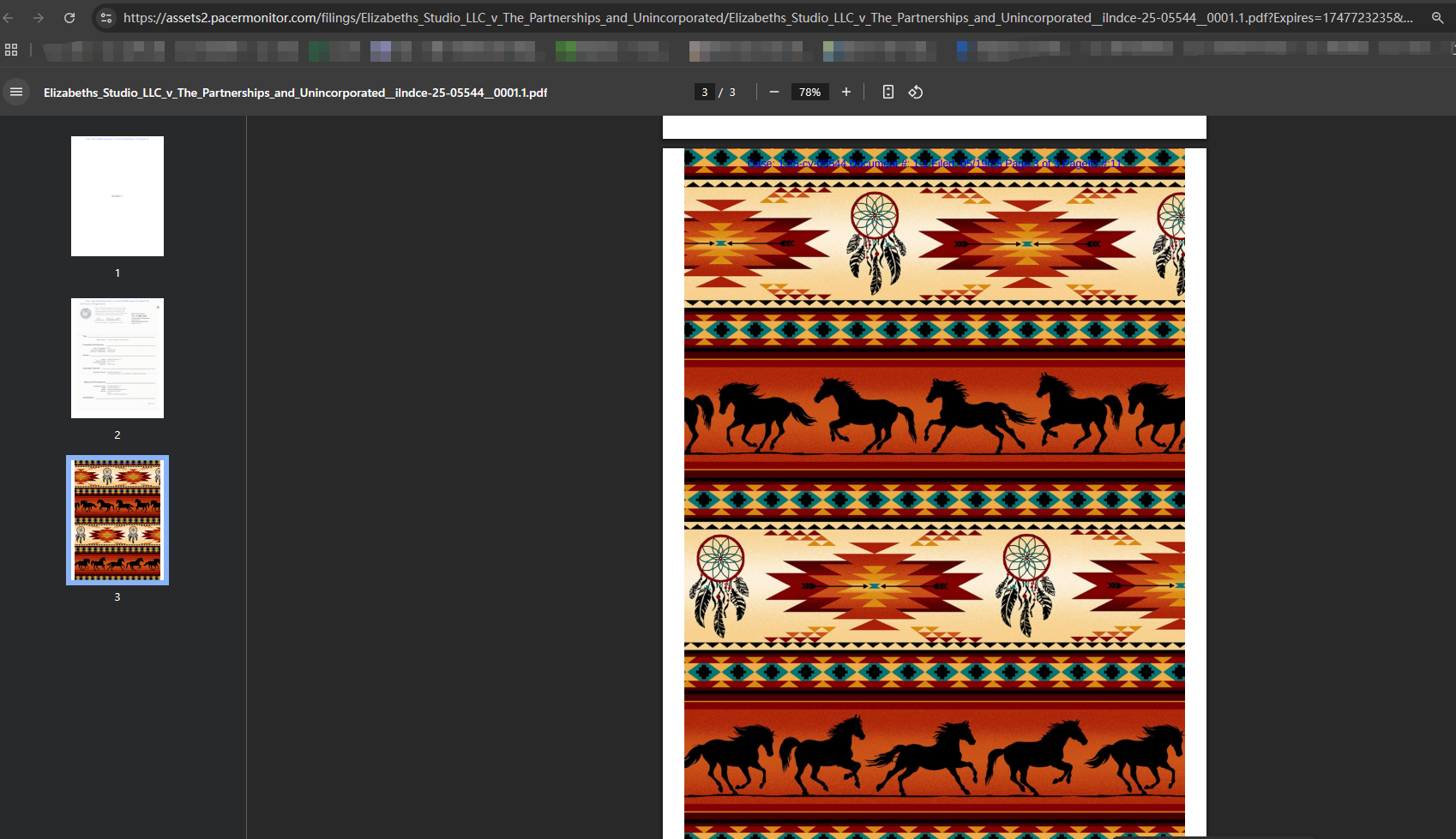Click the PDF file name title
Viewport: 1456px width, 839px height.
(295, 93)
